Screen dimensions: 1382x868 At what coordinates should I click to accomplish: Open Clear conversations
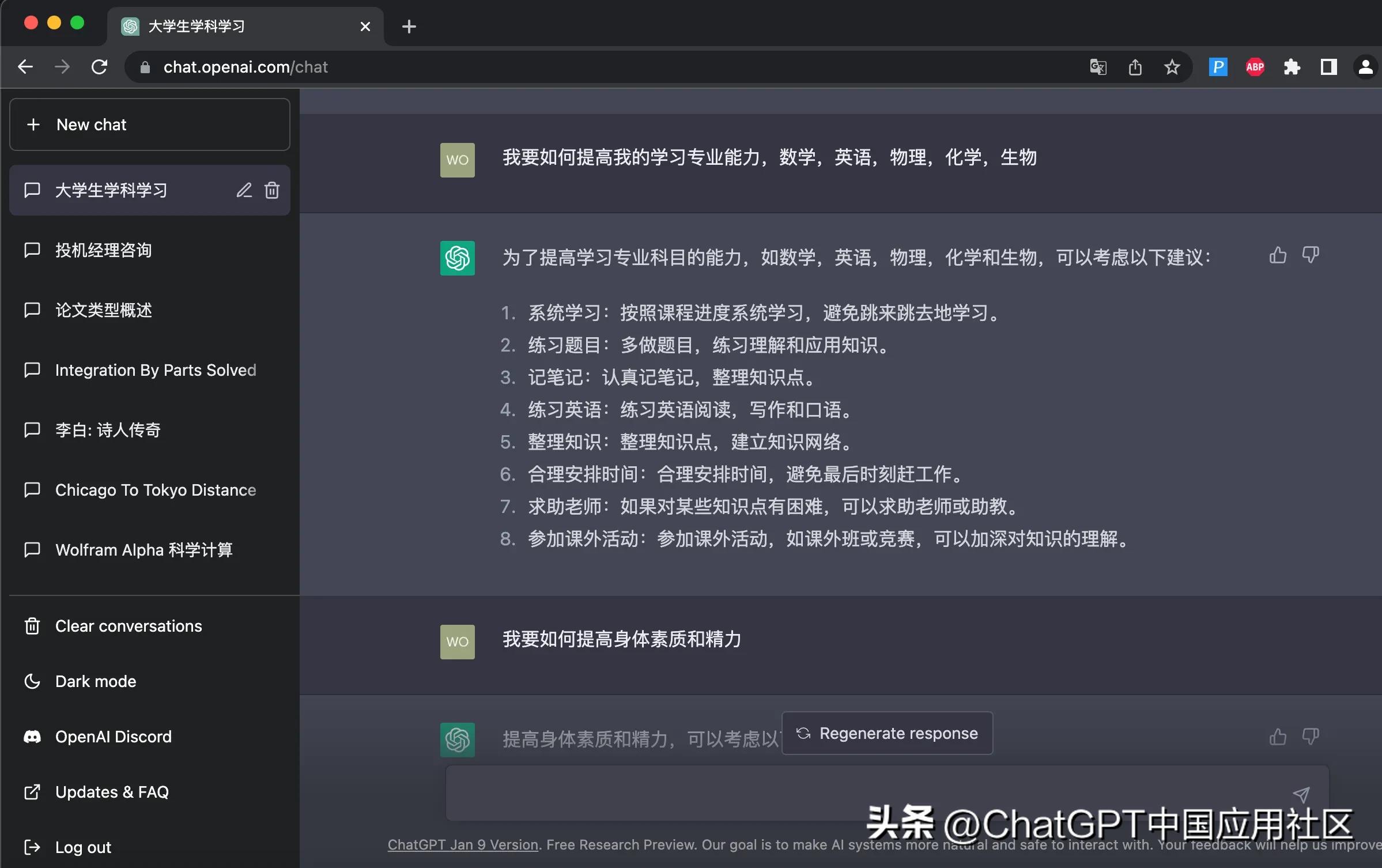pos(127,626)
